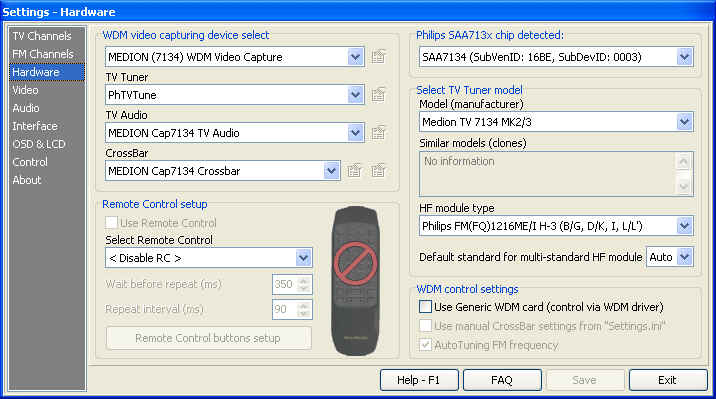Expand HF module type dropdown

click(x=684, y=226)
